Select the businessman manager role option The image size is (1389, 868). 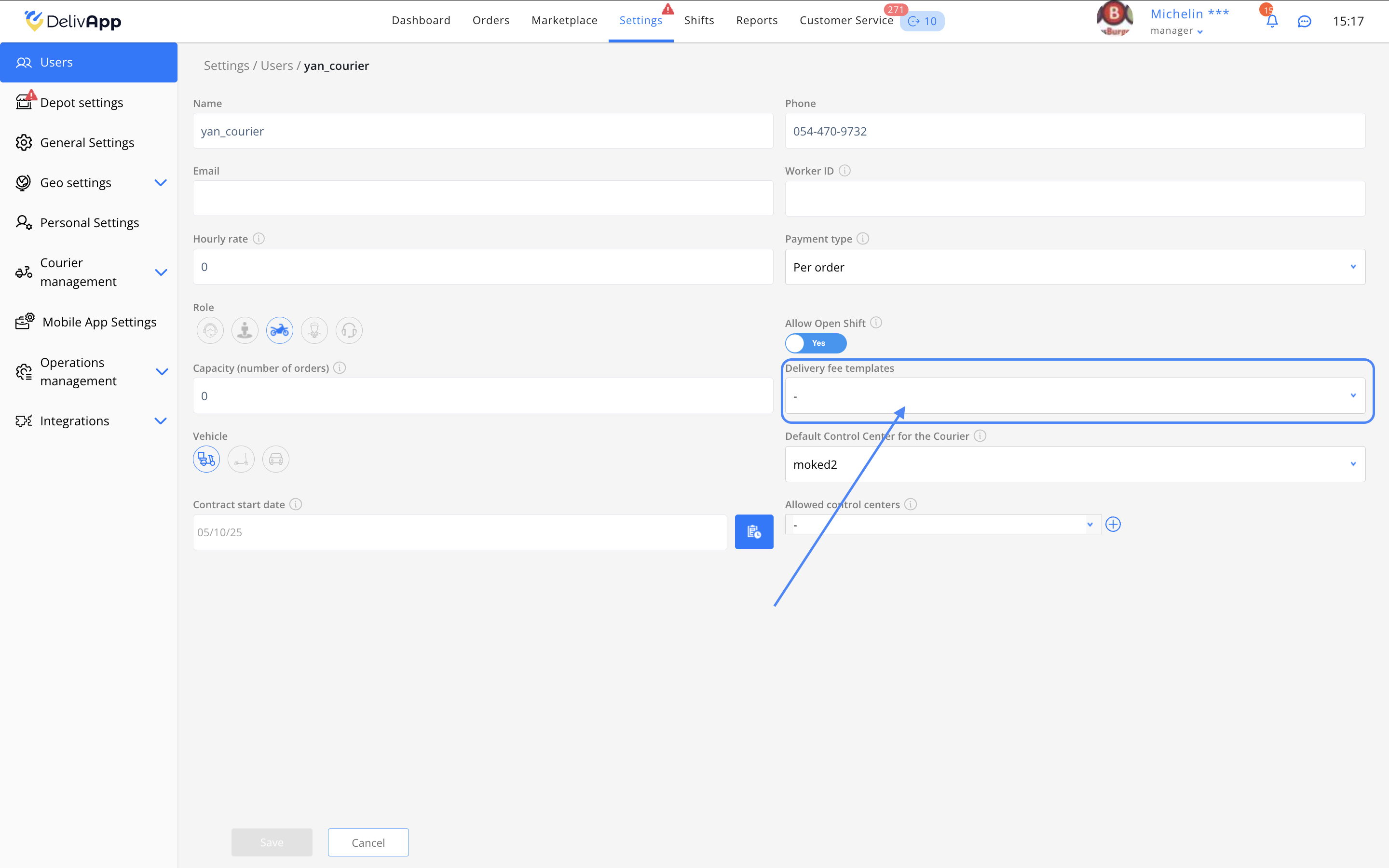tap(314, 330)
